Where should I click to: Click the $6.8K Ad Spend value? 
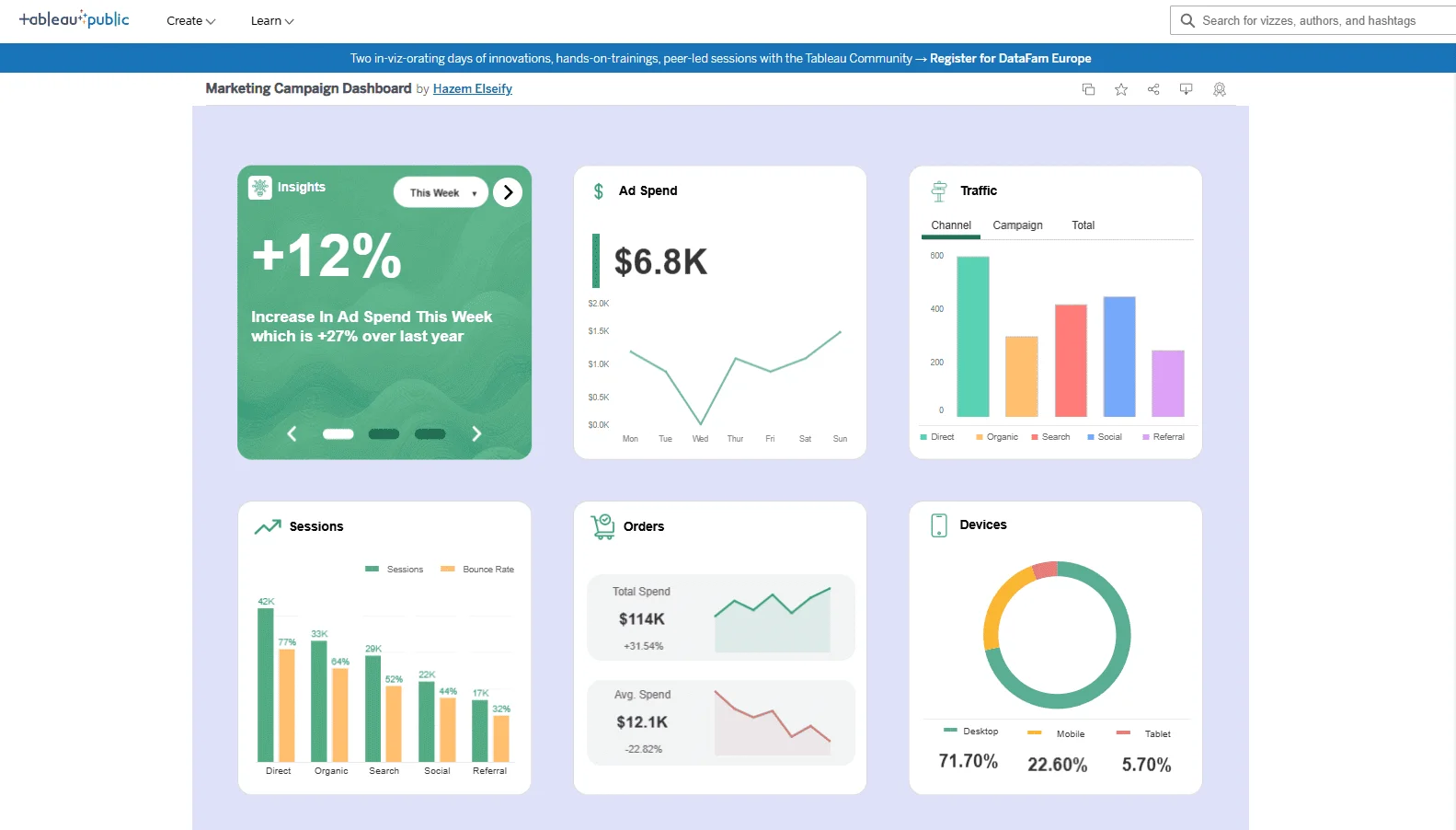[x=660, y=262]
